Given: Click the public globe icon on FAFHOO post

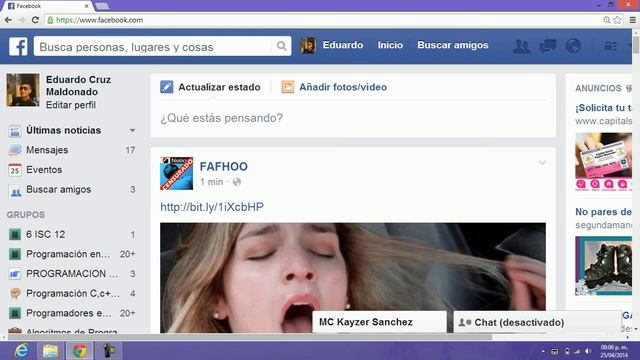Looking at the screenshot, I should (x=237, y=182).
